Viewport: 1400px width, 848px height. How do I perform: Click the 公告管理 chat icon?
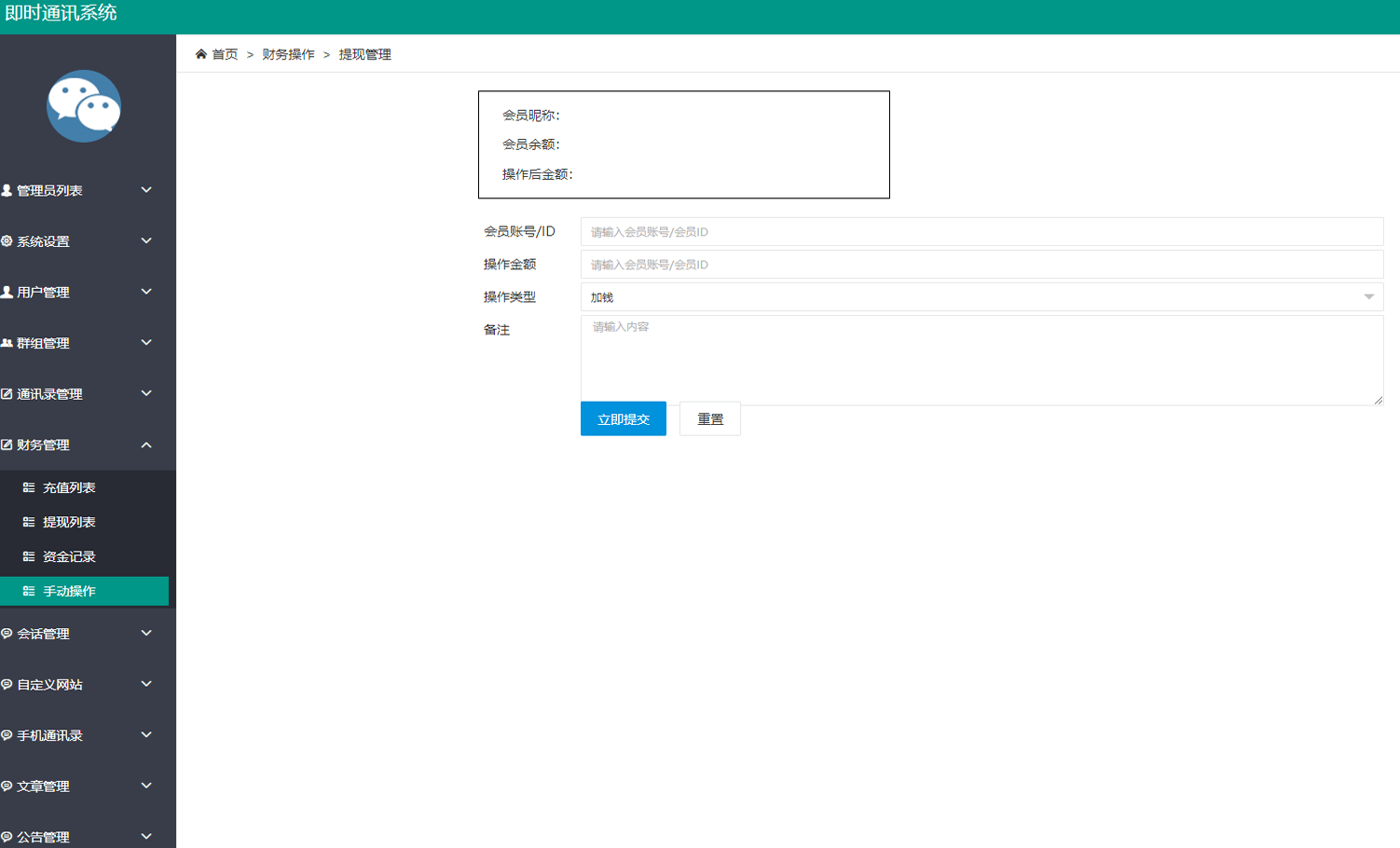(x=7, y=837)
